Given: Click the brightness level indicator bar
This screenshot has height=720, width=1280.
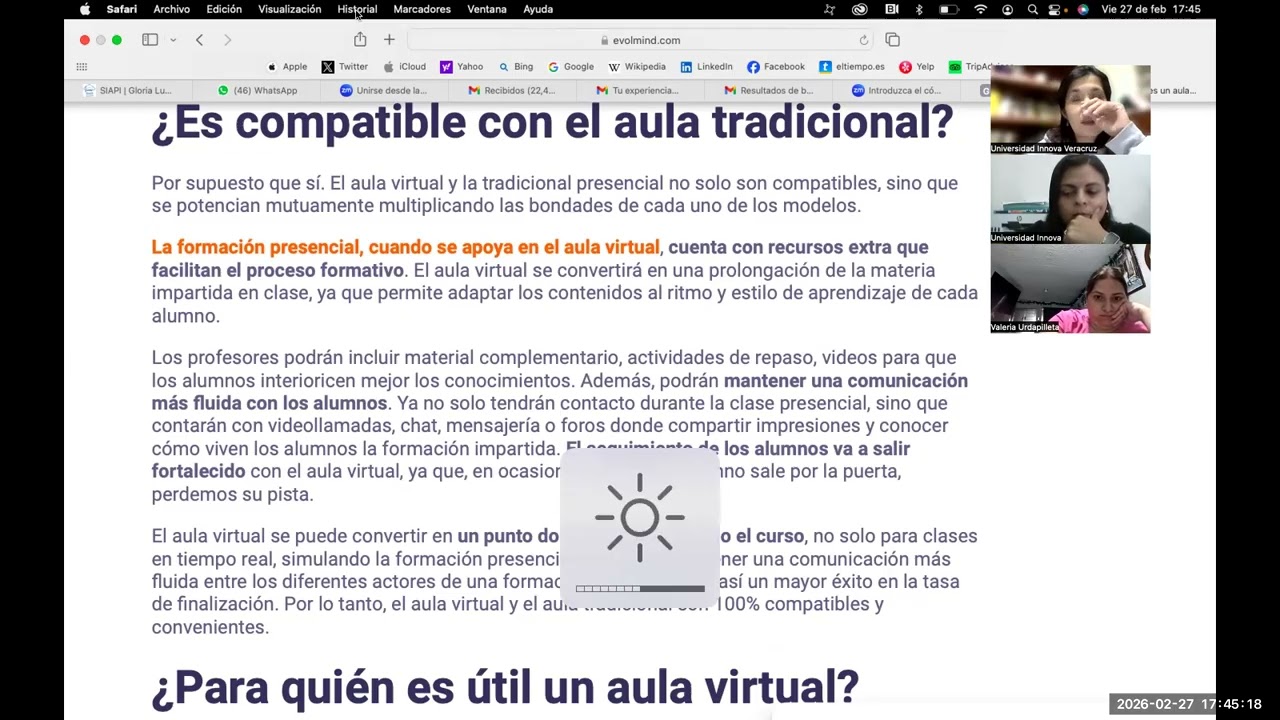Looking at the screenshot, I should point(640,589).
